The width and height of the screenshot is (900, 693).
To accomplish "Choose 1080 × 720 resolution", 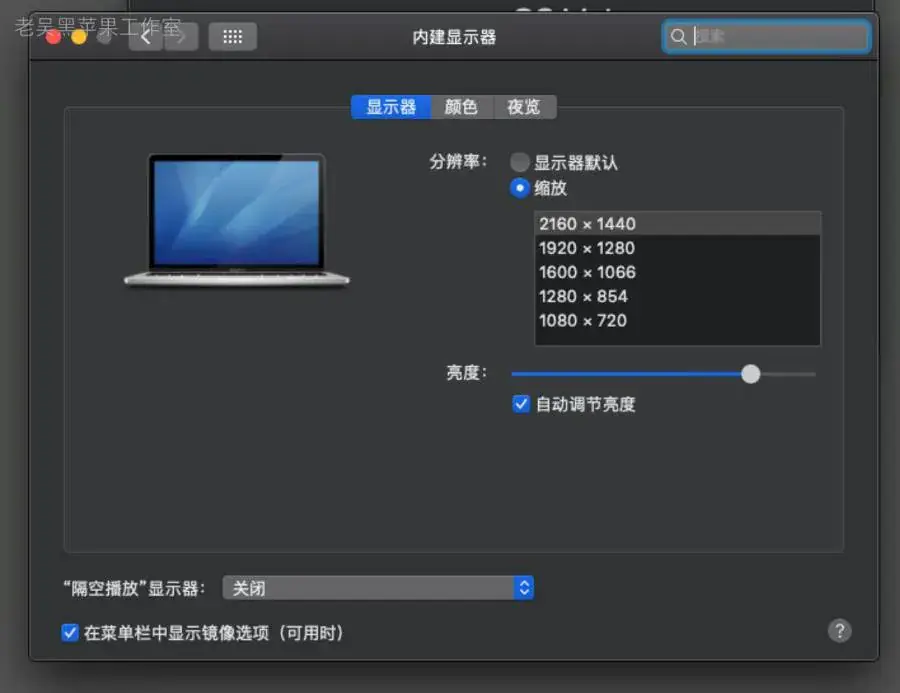I will tap(677, 320).
